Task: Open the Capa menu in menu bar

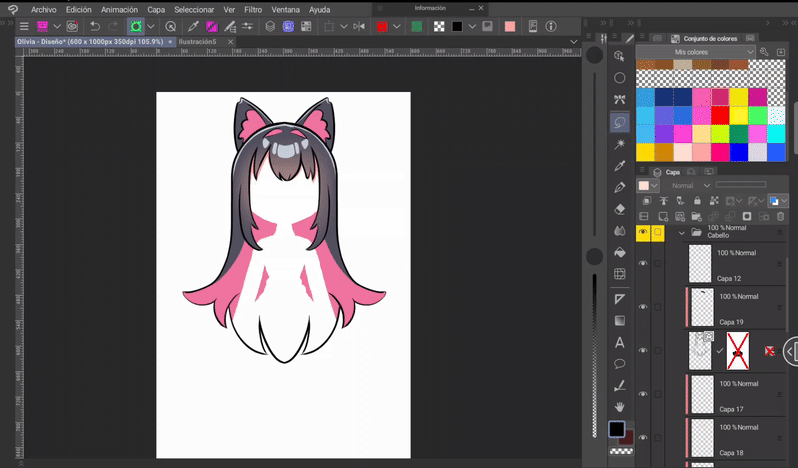Action: [156, 9]
